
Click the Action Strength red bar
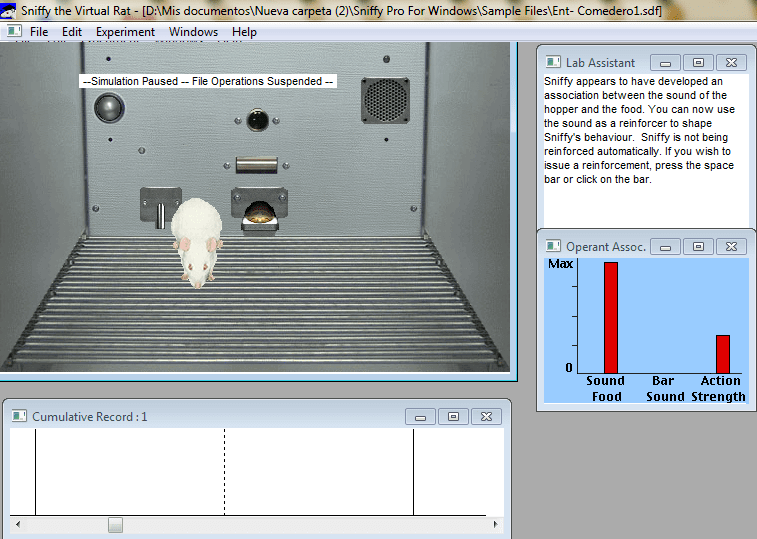[723, 354]
